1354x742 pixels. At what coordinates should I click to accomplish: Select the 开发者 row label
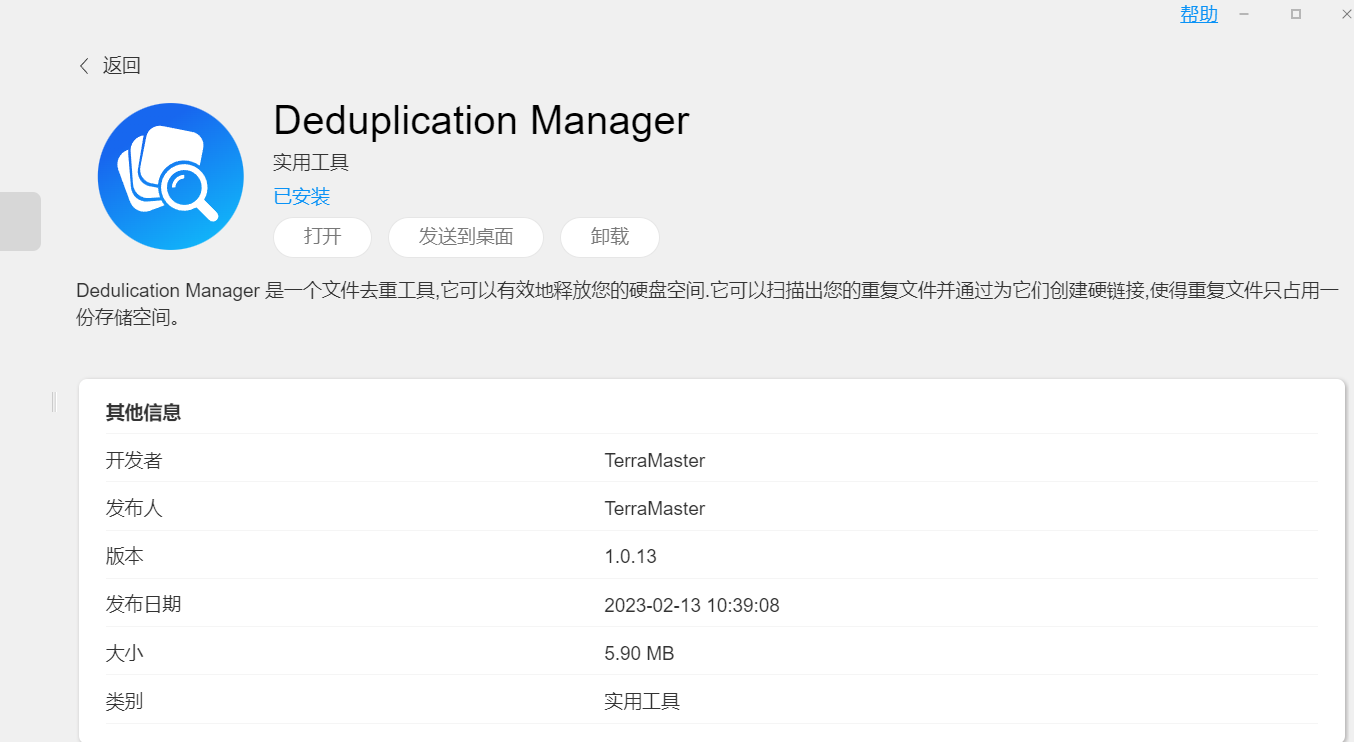[134, 461]
